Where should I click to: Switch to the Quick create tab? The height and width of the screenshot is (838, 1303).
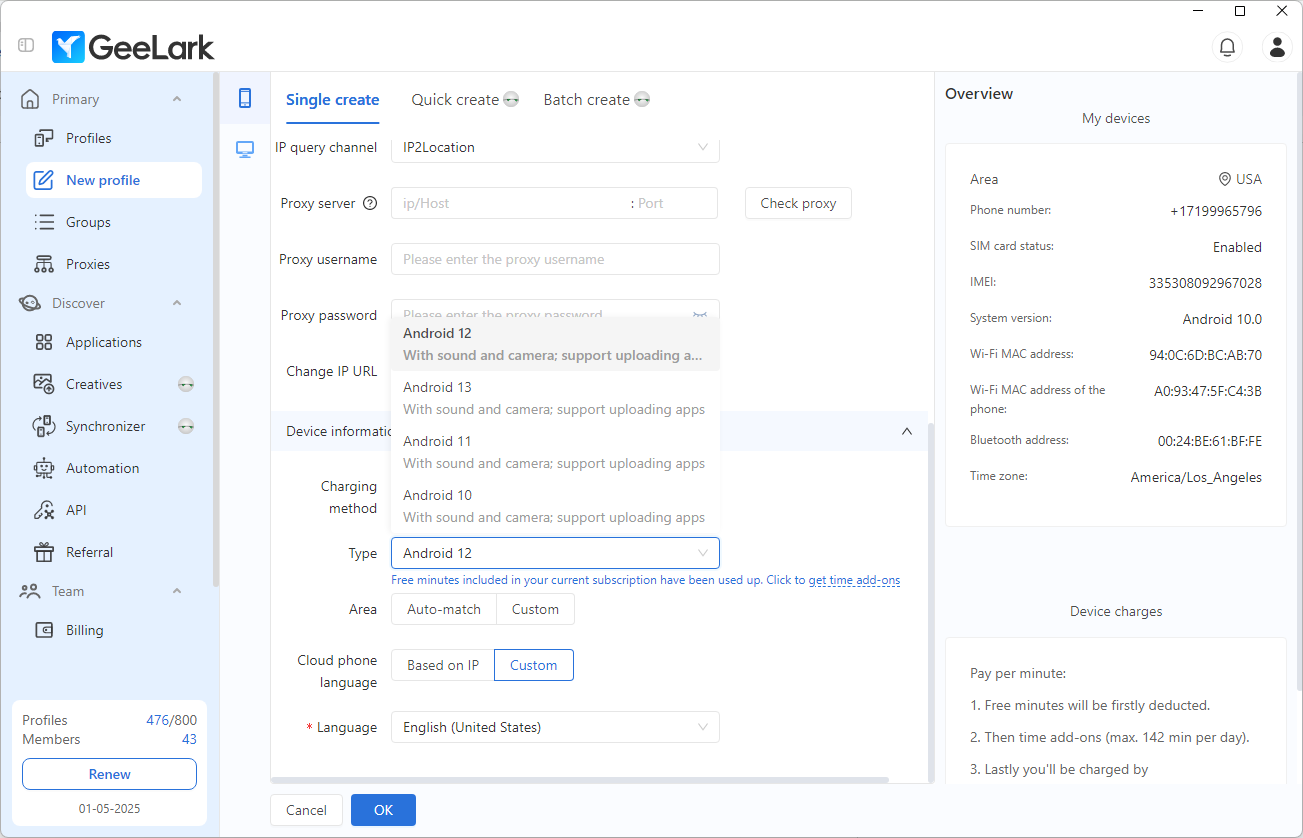tap(465, 100)
